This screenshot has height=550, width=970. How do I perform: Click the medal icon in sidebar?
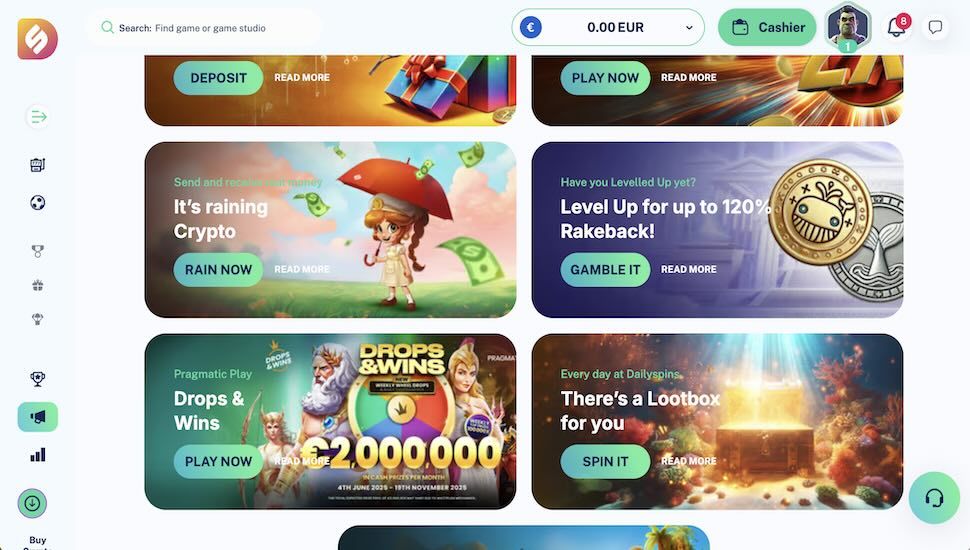pos(38,251)
